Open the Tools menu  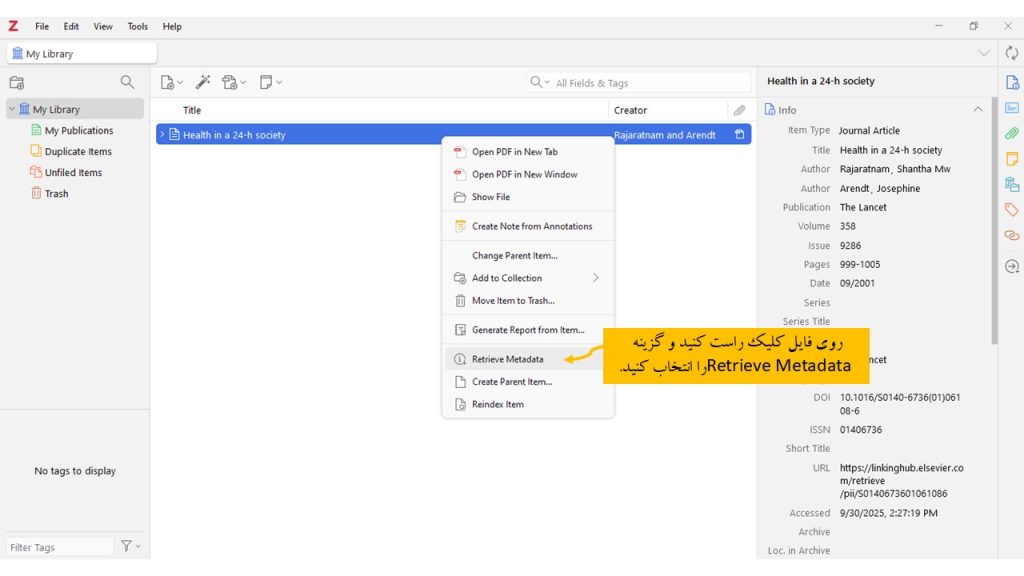tap(137, 27)
